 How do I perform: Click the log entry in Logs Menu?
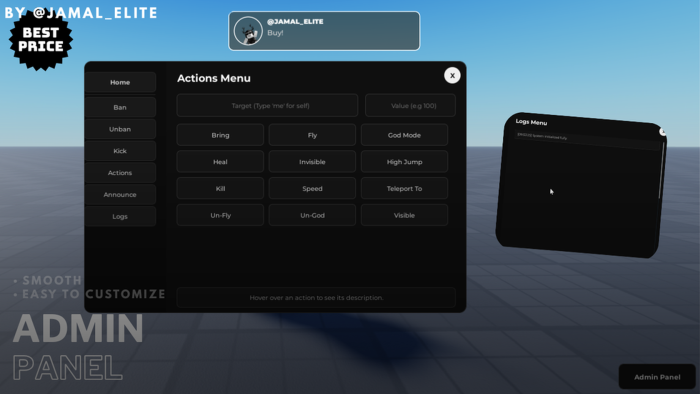click(588, 140)
